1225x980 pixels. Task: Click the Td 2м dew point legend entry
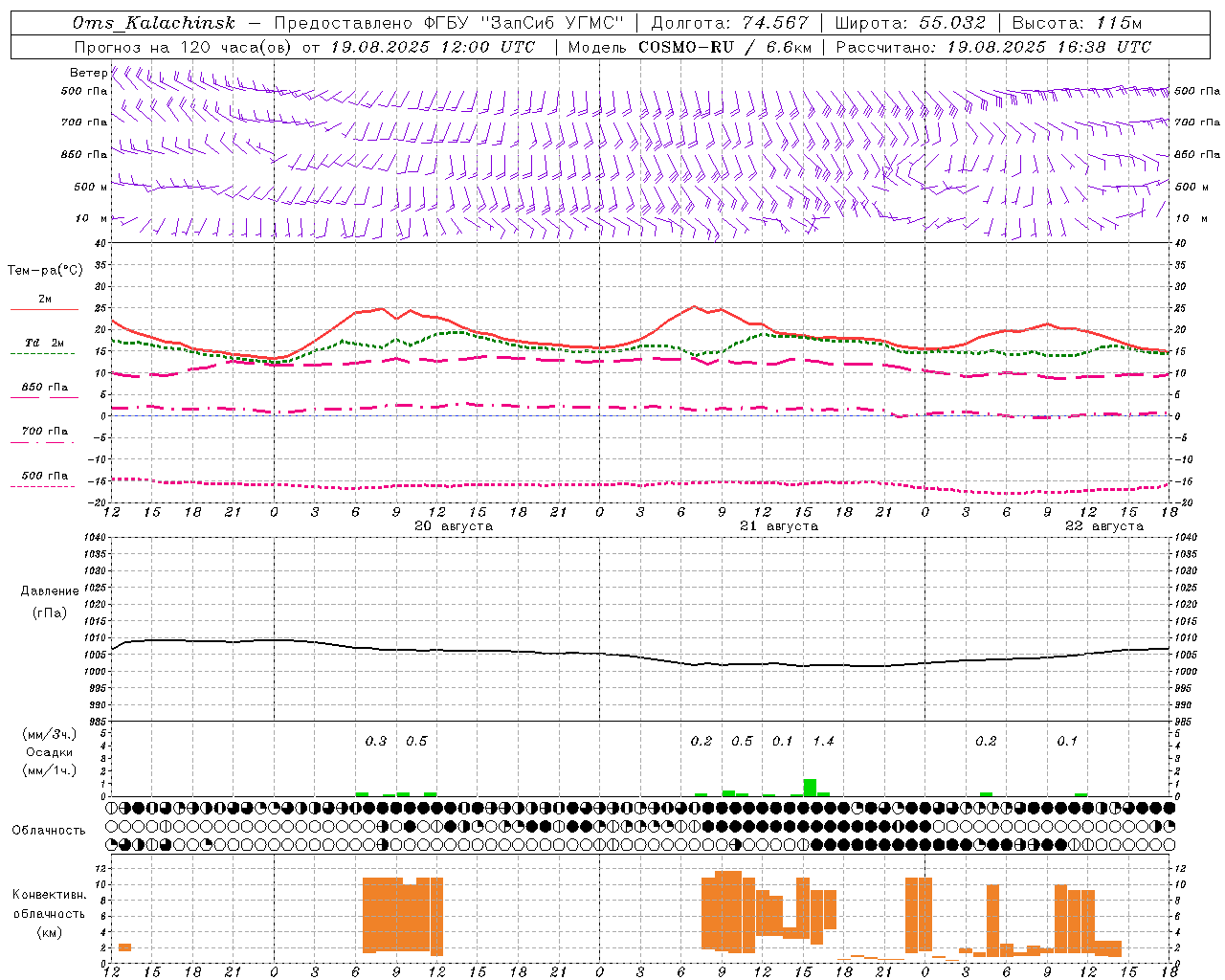click(x=45, y=343)
